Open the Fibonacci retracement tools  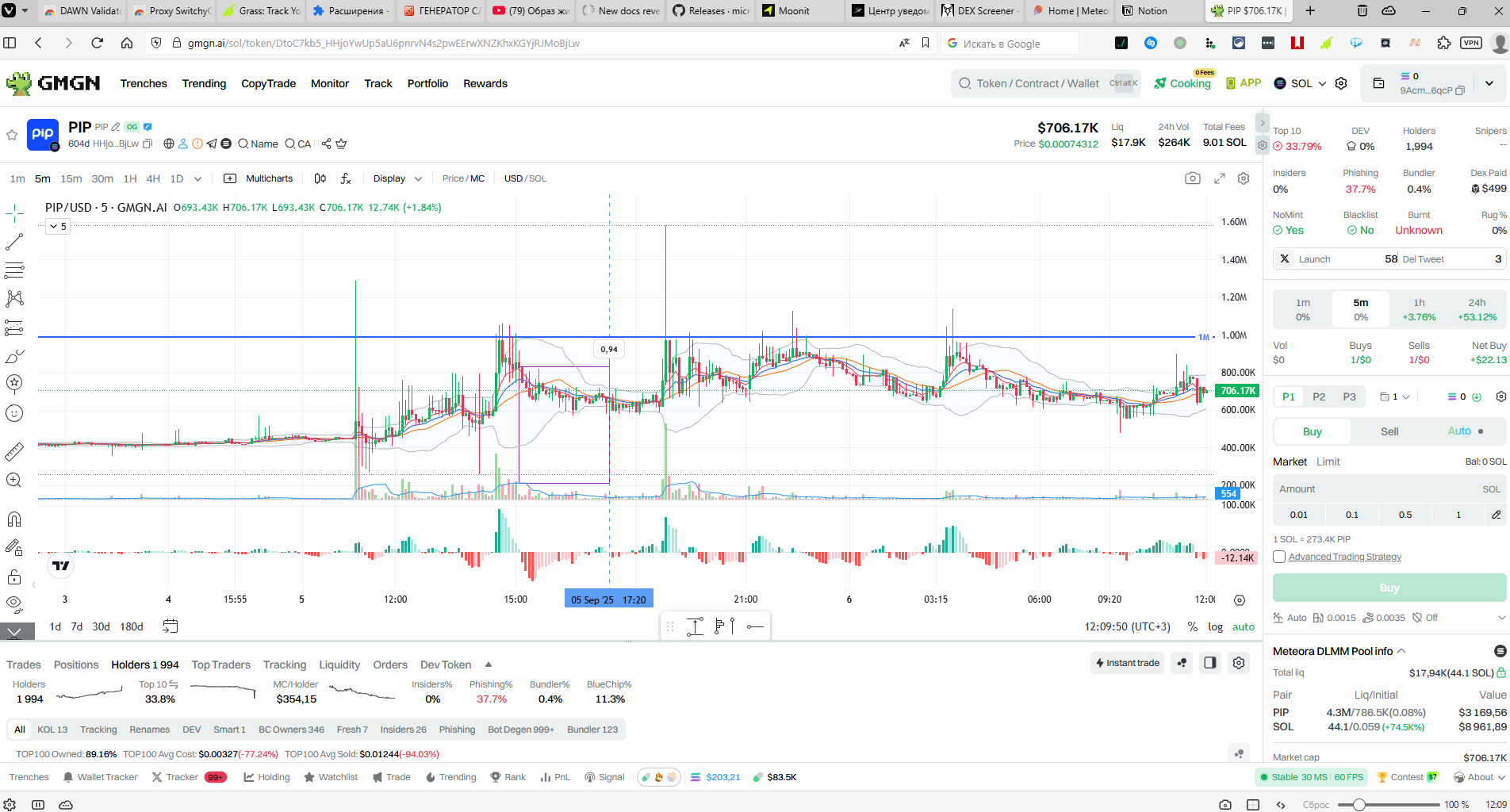click(14, 270)
